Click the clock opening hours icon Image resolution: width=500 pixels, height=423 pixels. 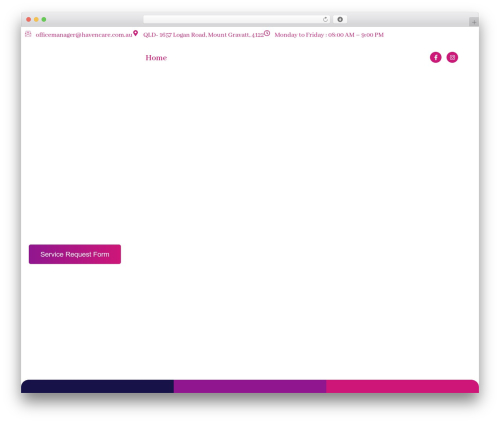267,33
